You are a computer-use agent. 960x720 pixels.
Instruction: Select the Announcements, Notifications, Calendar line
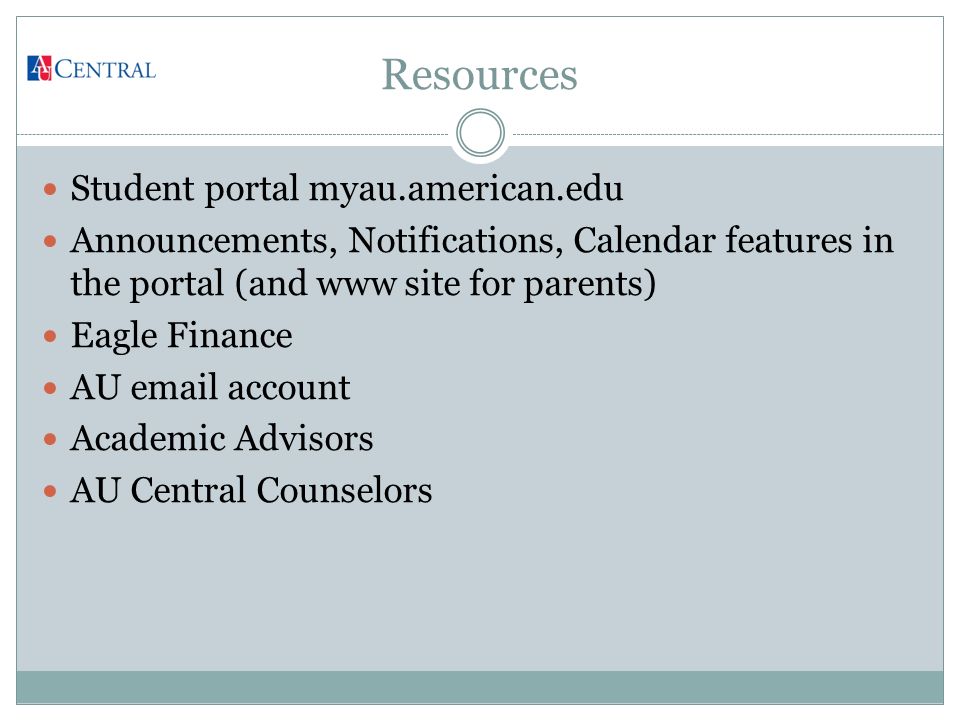482,240
